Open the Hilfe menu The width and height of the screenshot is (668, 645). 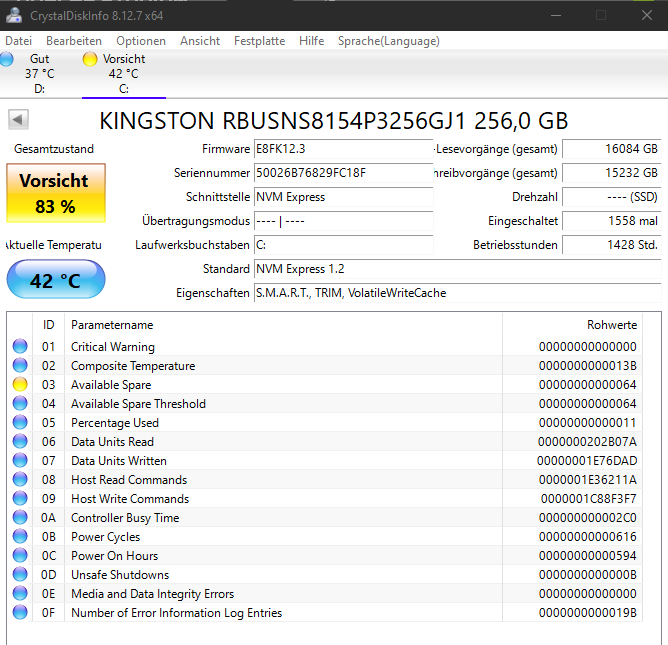311,41
